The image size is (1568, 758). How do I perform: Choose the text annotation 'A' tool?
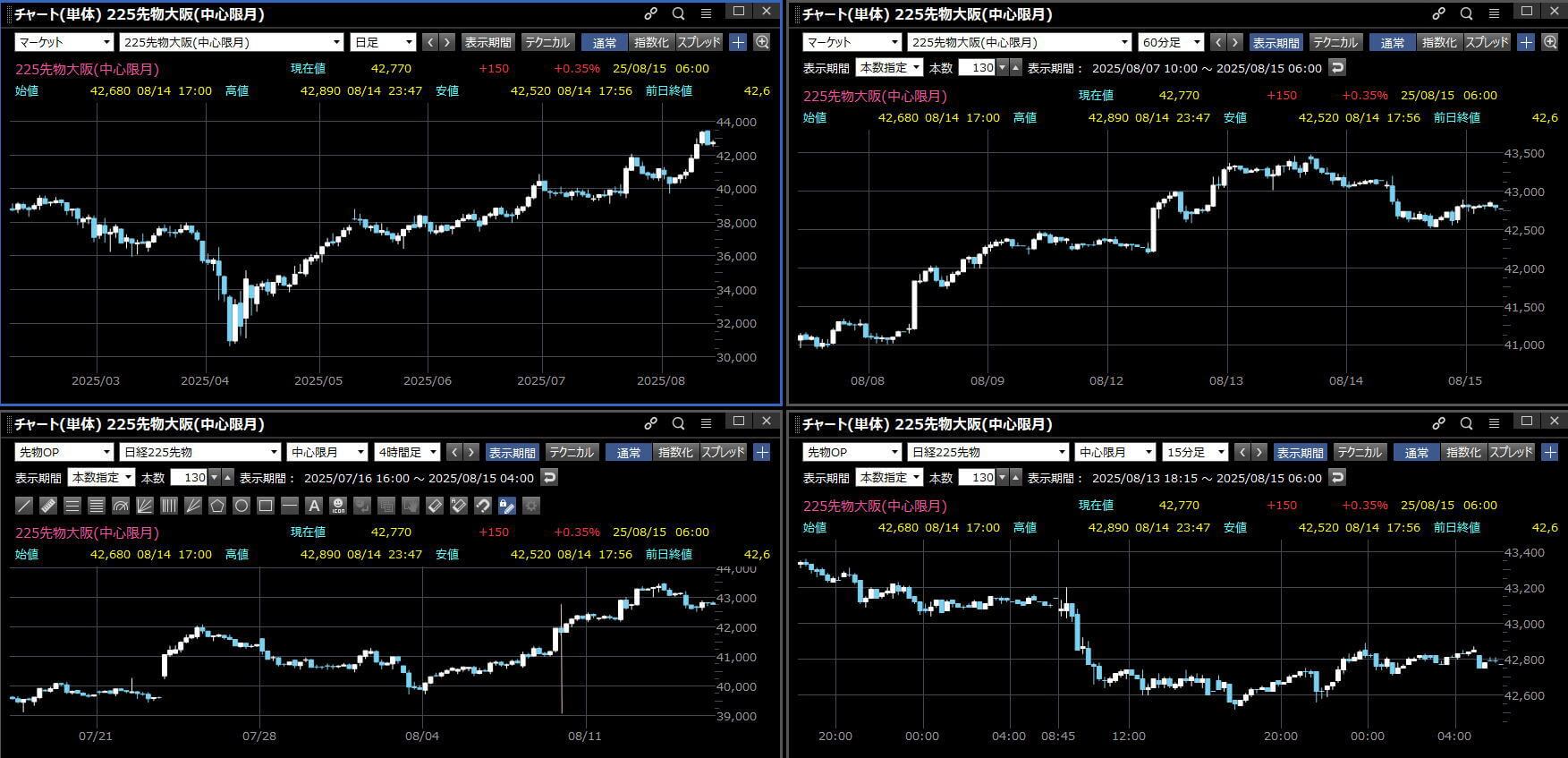pos(314,506)
